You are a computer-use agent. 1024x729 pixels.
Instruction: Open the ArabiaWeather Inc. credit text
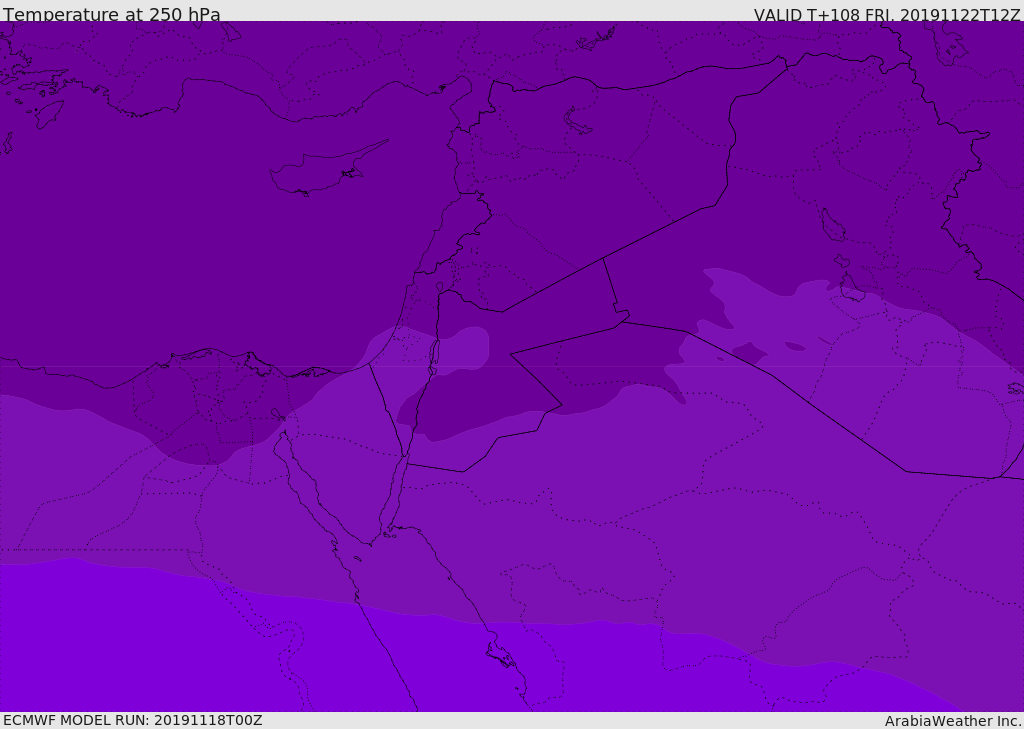click(953, 721)
